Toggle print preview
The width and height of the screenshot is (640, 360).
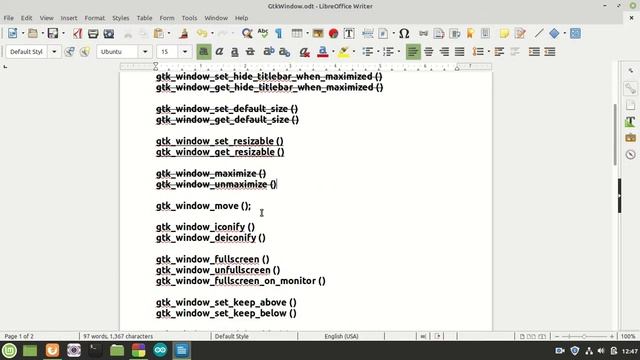point(109,33)
